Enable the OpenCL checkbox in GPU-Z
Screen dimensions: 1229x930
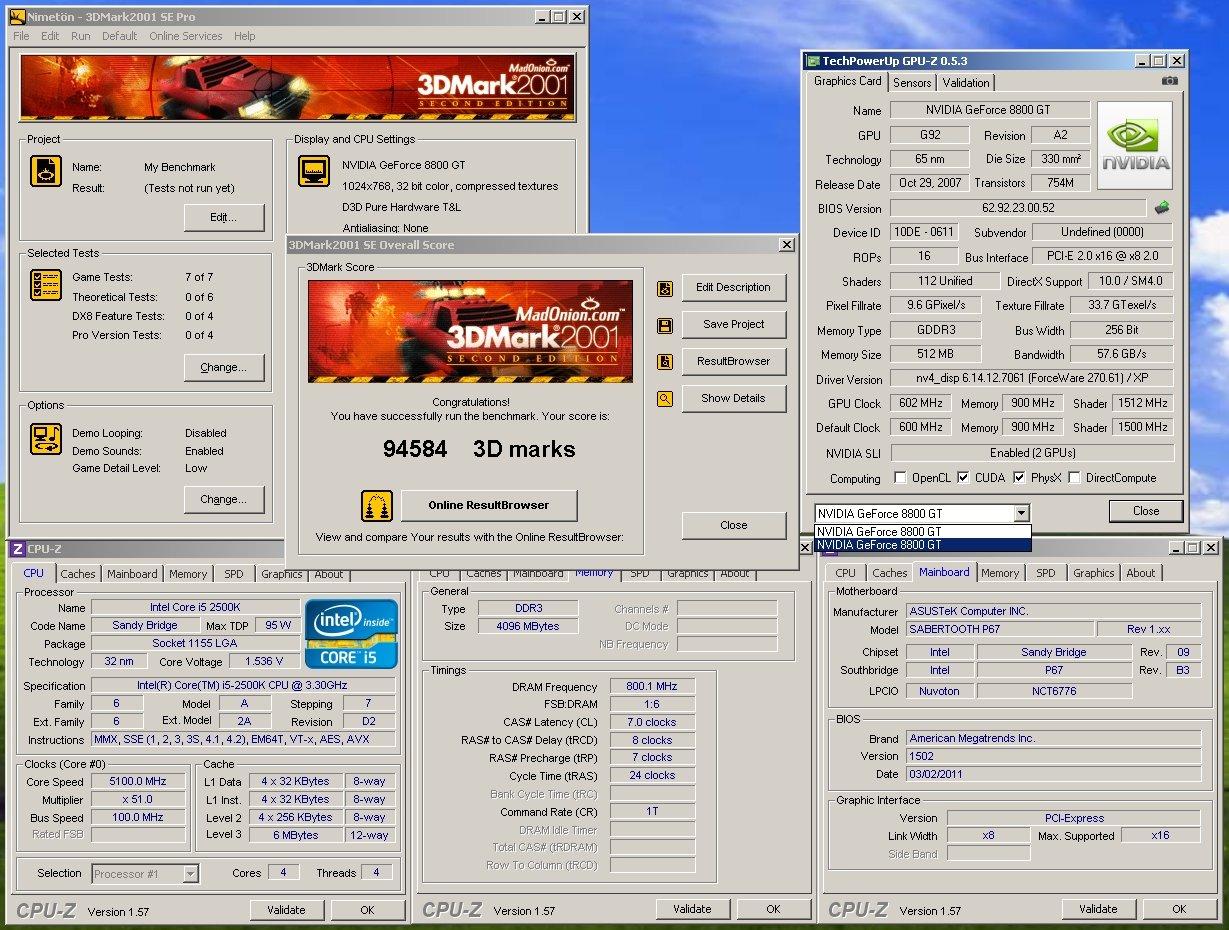[x=900, y=477]
